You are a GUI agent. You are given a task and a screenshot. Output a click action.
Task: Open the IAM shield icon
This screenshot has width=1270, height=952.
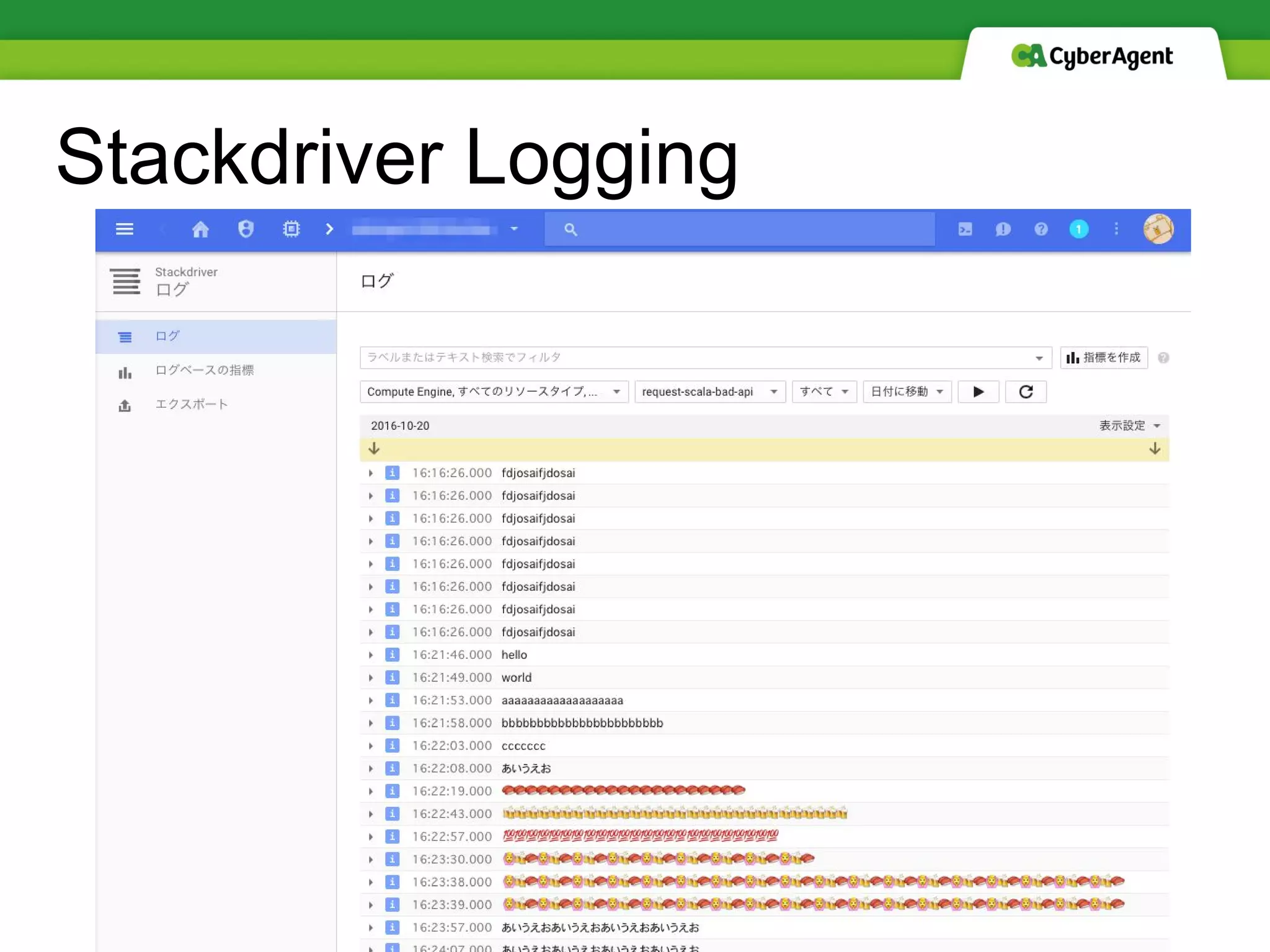[246, 229]
